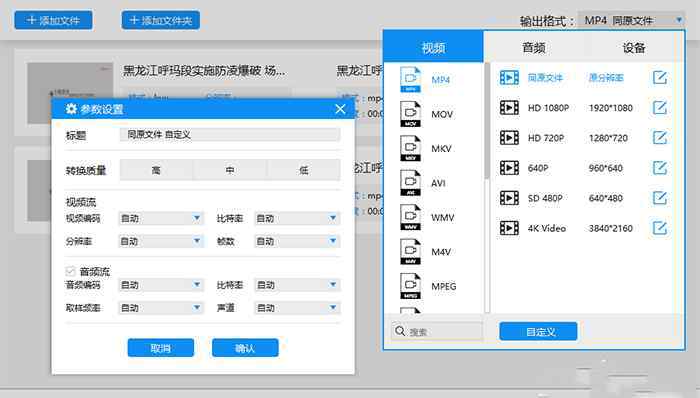
Task: Open the 分辨率 dropdown
Action: pos(161,241)
